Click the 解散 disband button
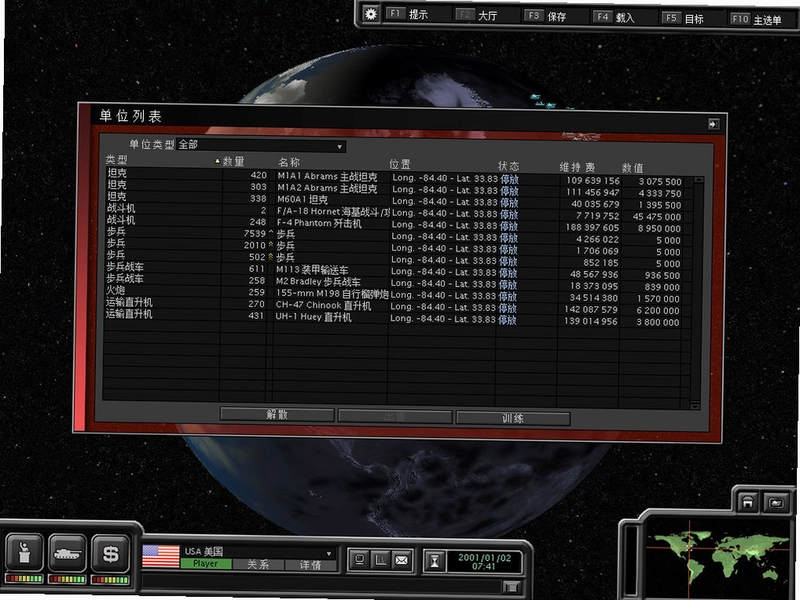Image resolution: width=800 pixels, height=600 pixels. click(277, 414)
